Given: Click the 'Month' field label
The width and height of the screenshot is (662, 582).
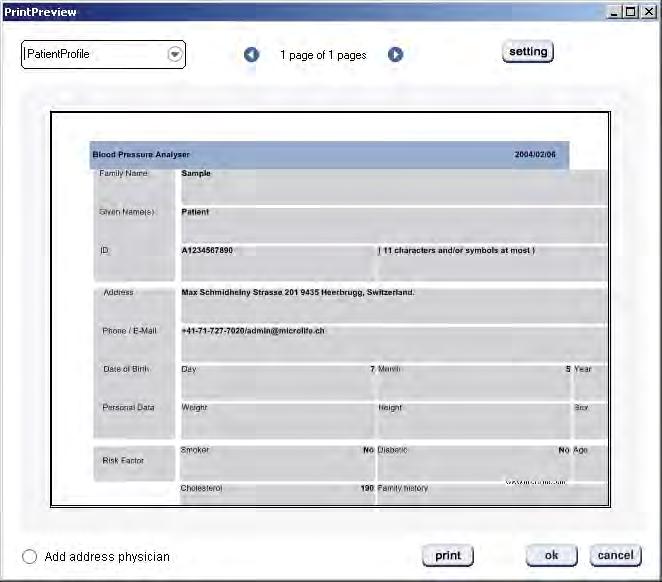Looking at the screenshot, I should [x=389, y=369].
